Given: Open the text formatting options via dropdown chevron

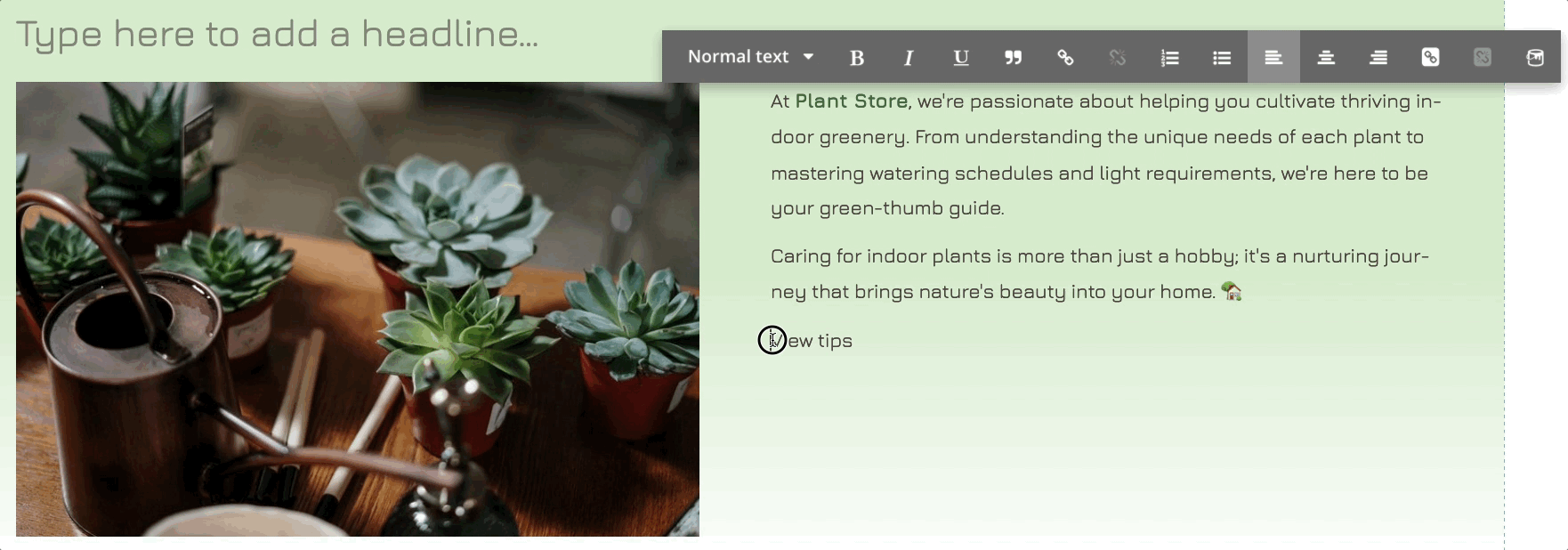Looking at the screenshot, I should pos(809,56).
